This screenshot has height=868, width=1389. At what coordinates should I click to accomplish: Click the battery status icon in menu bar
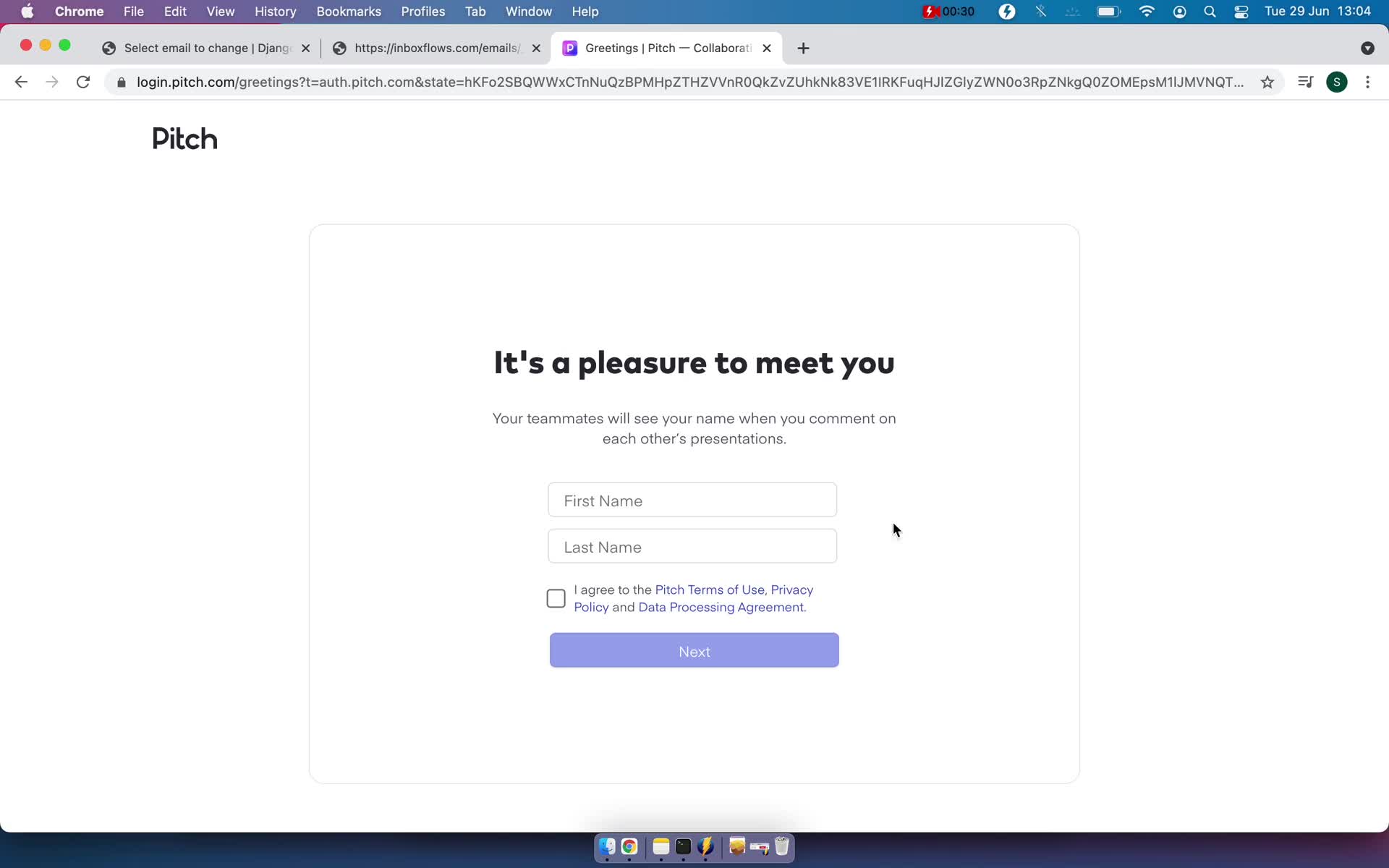point(1108,11)
